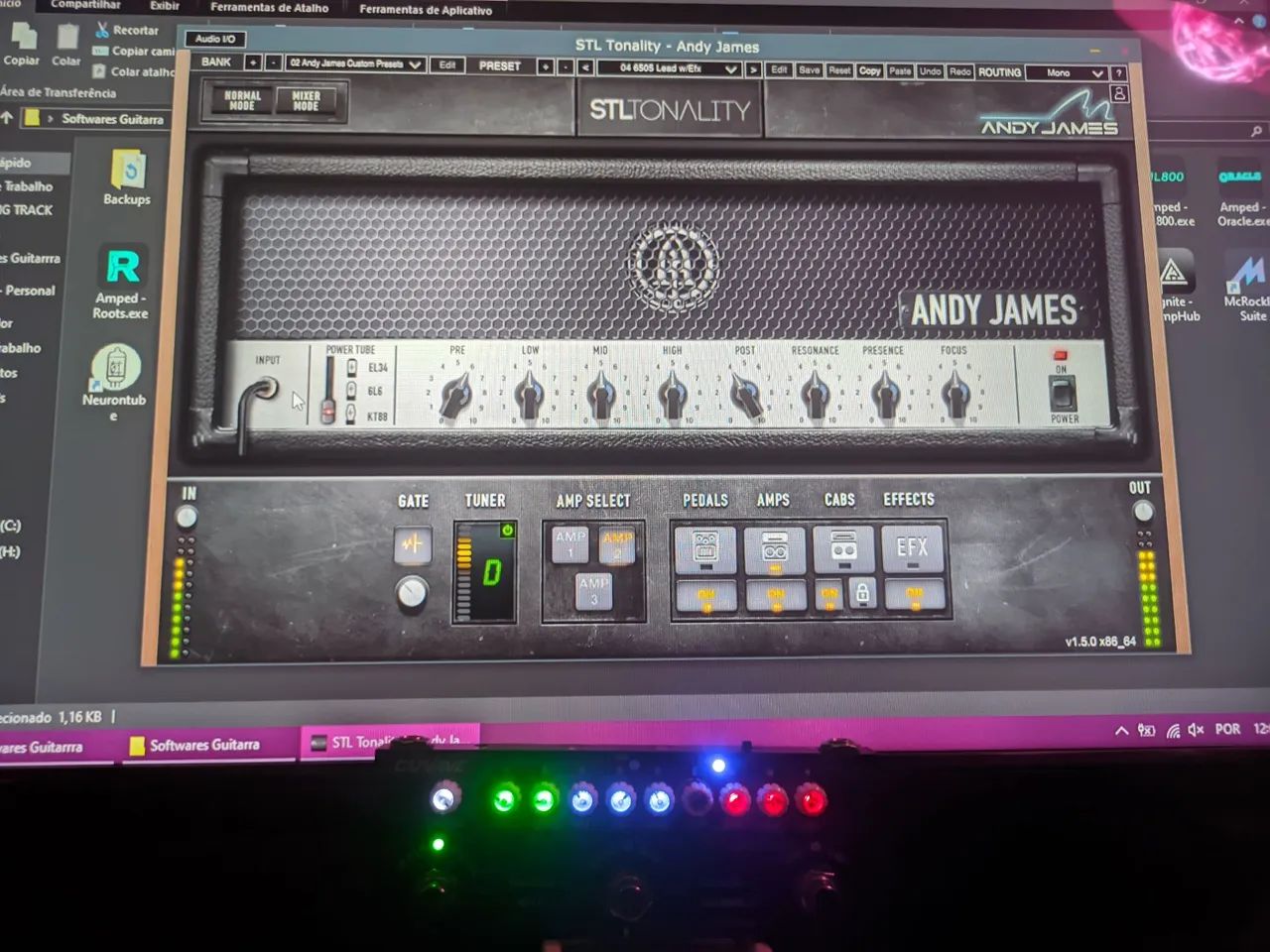Click the Presence knob on amp
The image size is (1270, 952).
[883, 397]
